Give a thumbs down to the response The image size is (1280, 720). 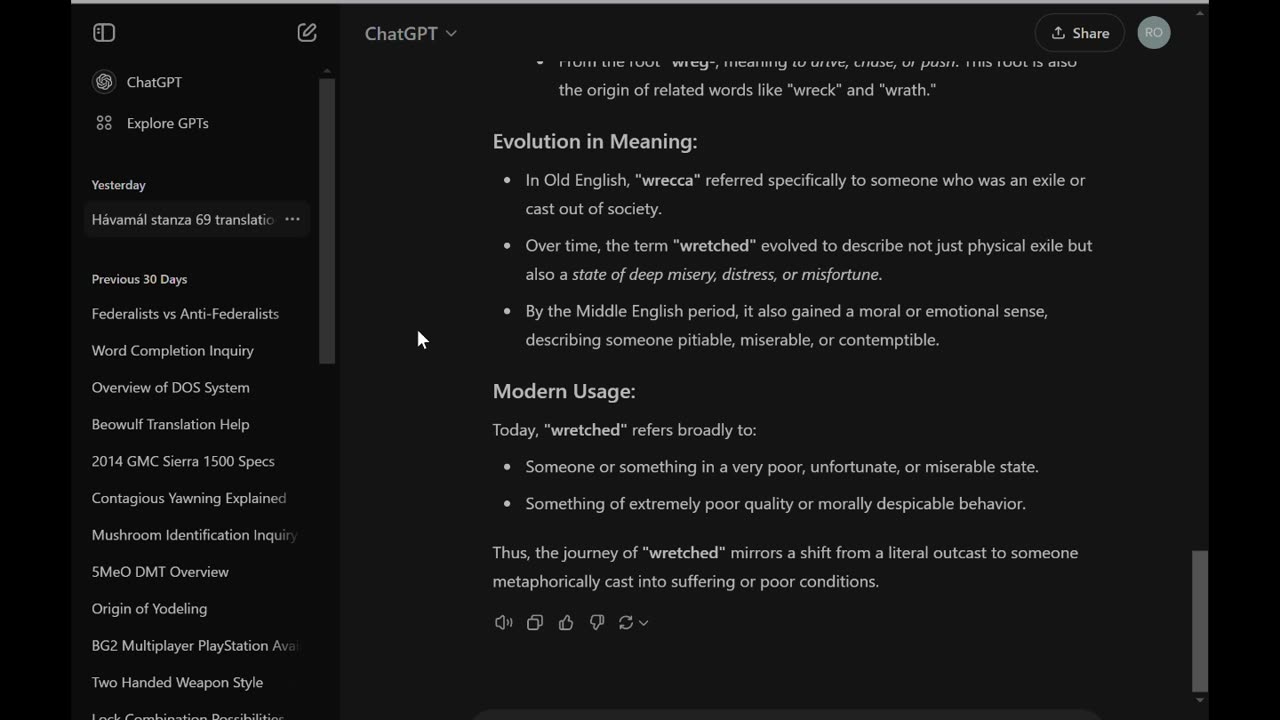point(597,622)
